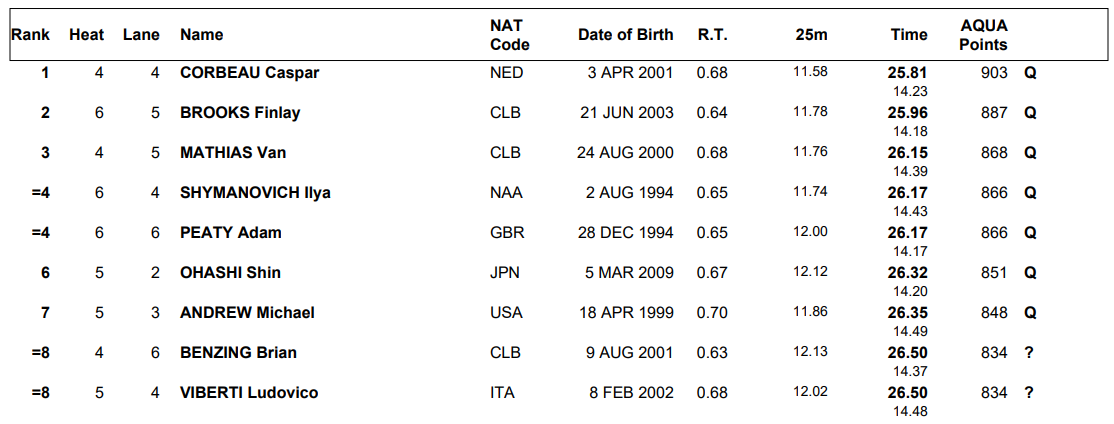Click the NED nationality code

click(506, 73)
